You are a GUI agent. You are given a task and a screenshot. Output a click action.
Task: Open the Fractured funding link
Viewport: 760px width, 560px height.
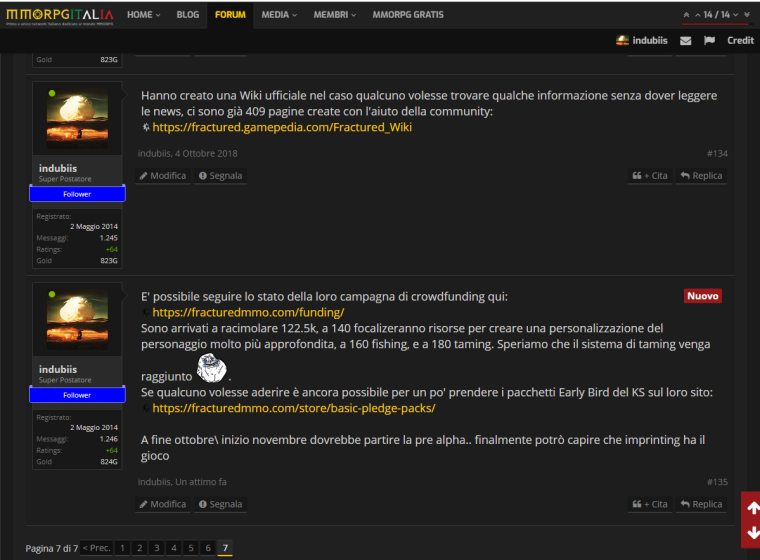pyautogui.click(x=248, y=312)
